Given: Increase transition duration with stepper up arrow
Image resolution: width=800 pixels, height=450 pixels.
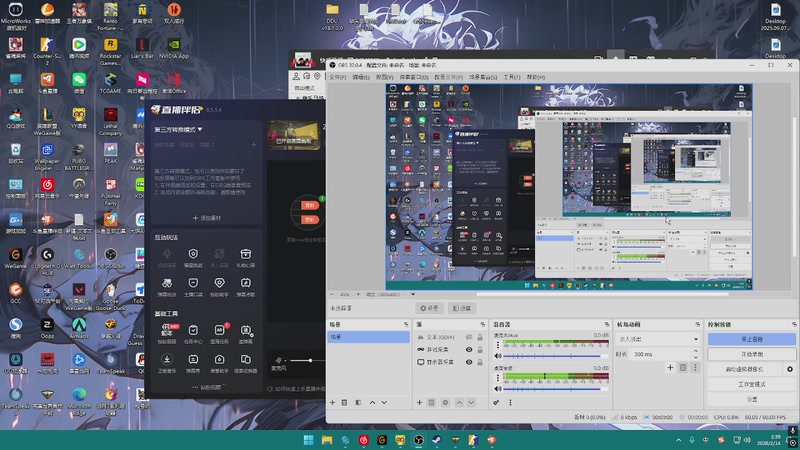Looking at the screenshot, I should [x=695, y=351].
